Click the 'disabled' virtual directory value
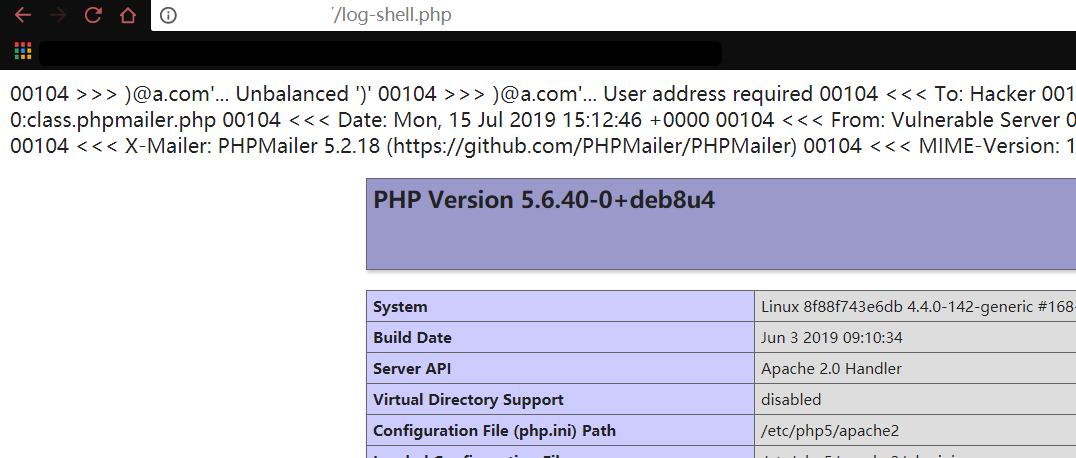The height and width of the screenshot is (458, 1076). pos(791,400)
